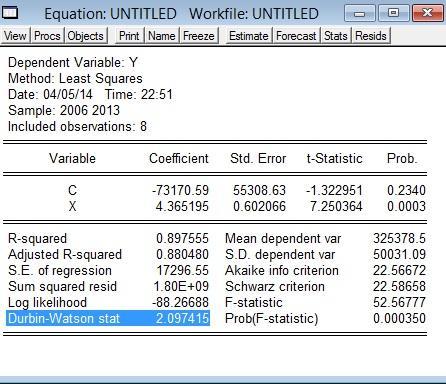
Task: Click 'Included observations: 8' text
Action: click(77, 126)
